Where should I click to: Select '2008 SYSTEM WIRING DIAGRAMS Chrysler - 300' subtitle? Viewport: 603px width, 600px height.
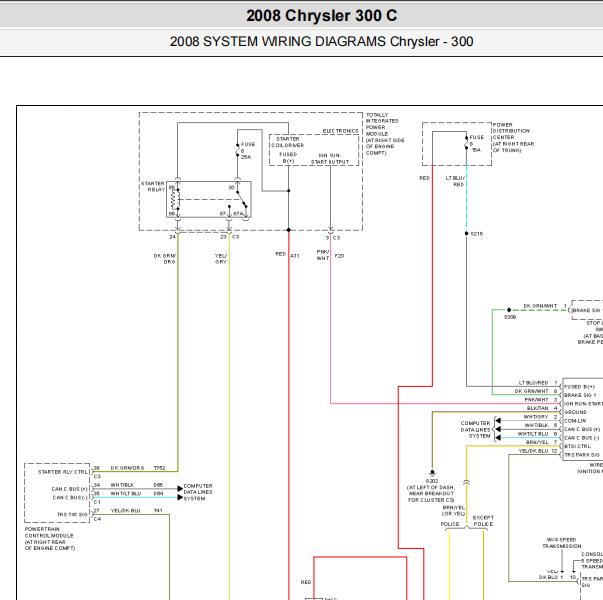pyautogui.click(x=321, y=42)
